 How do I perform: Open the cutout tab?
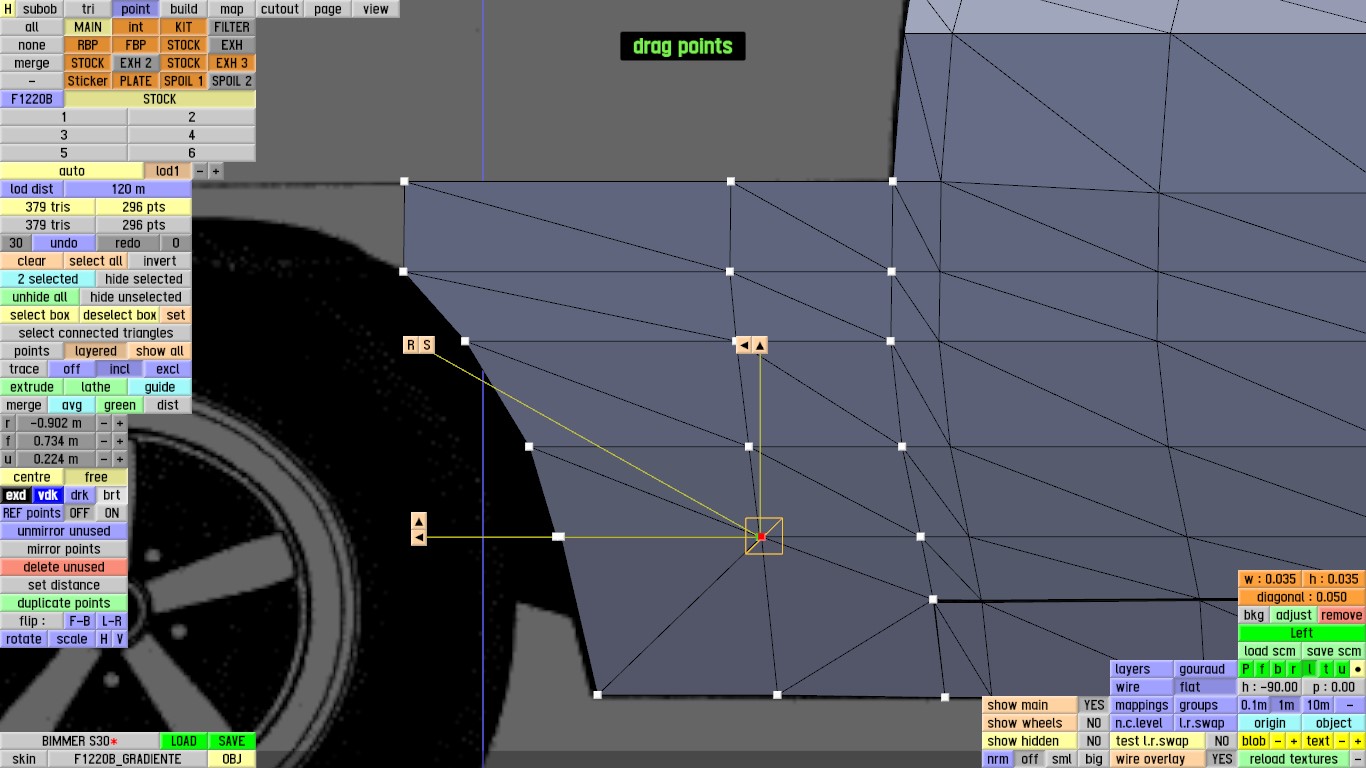pos(280,9)
